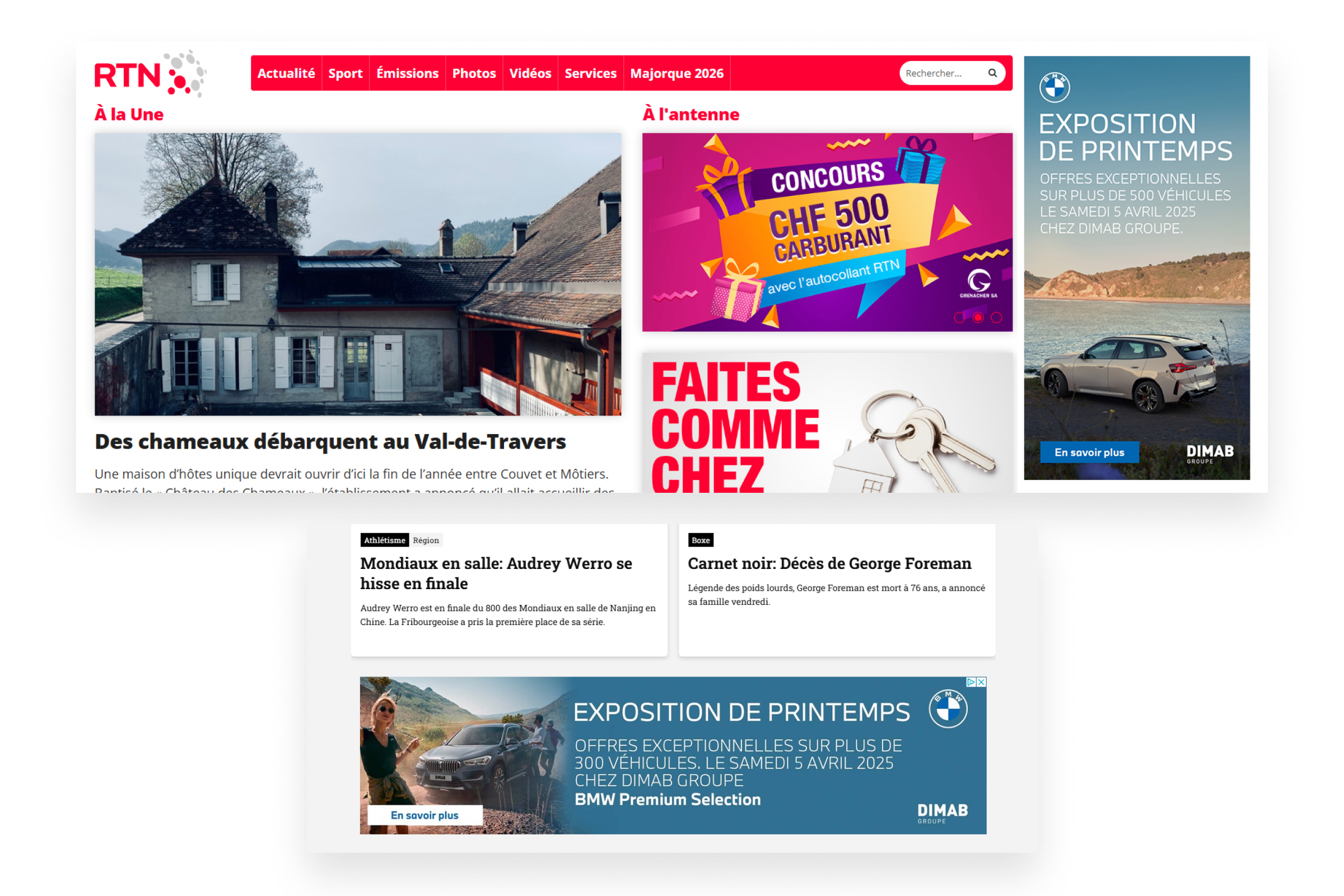
Task: Click the Grenacher SA logo on contest banner
Action: pos(978,283)
